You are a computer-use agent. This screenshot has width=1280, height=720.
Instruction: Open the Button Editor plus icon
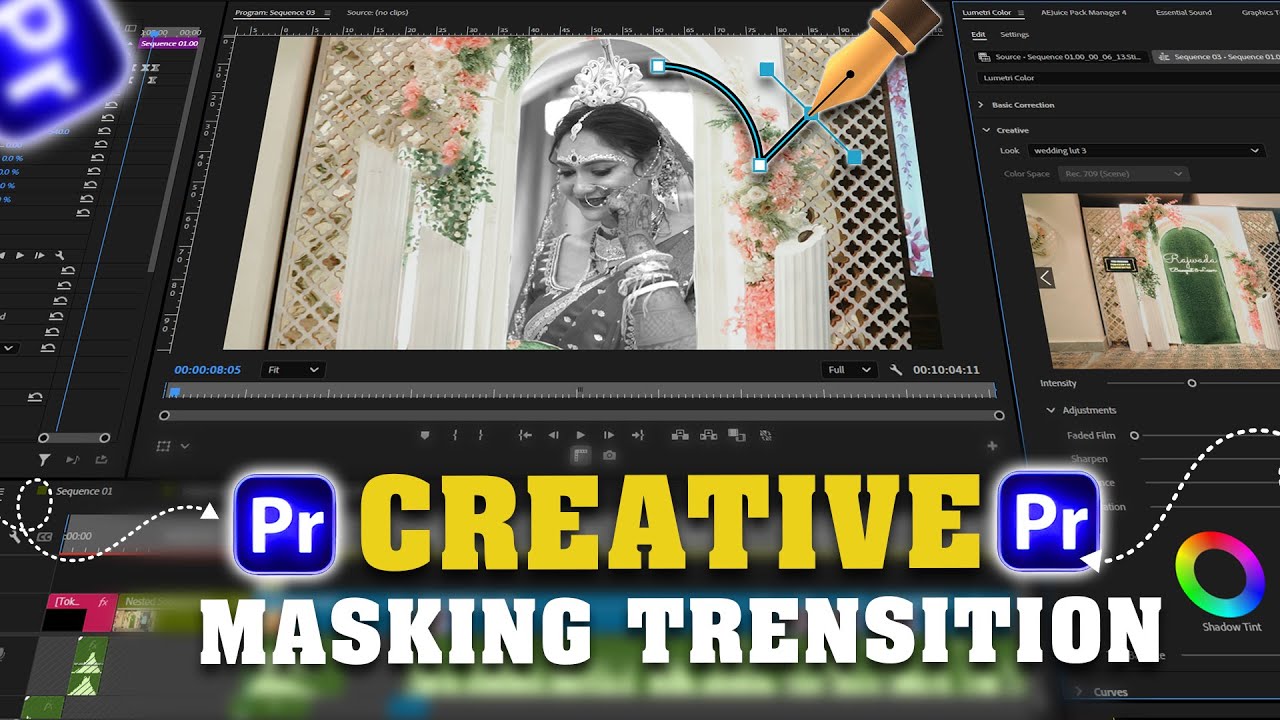pos(992,446)
